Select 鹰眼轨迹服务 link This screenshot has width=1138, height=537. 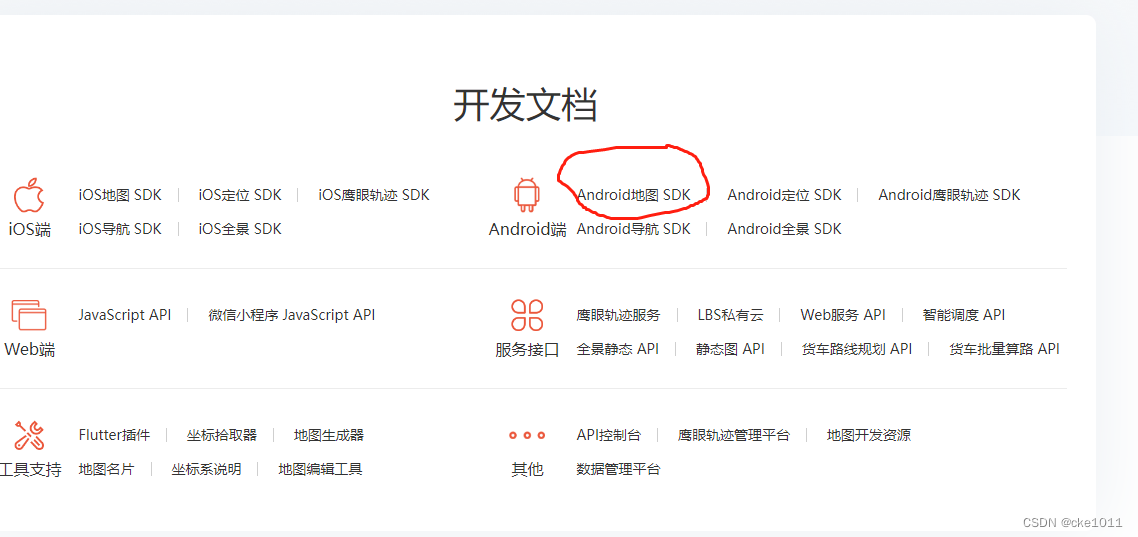coord(618,315)
